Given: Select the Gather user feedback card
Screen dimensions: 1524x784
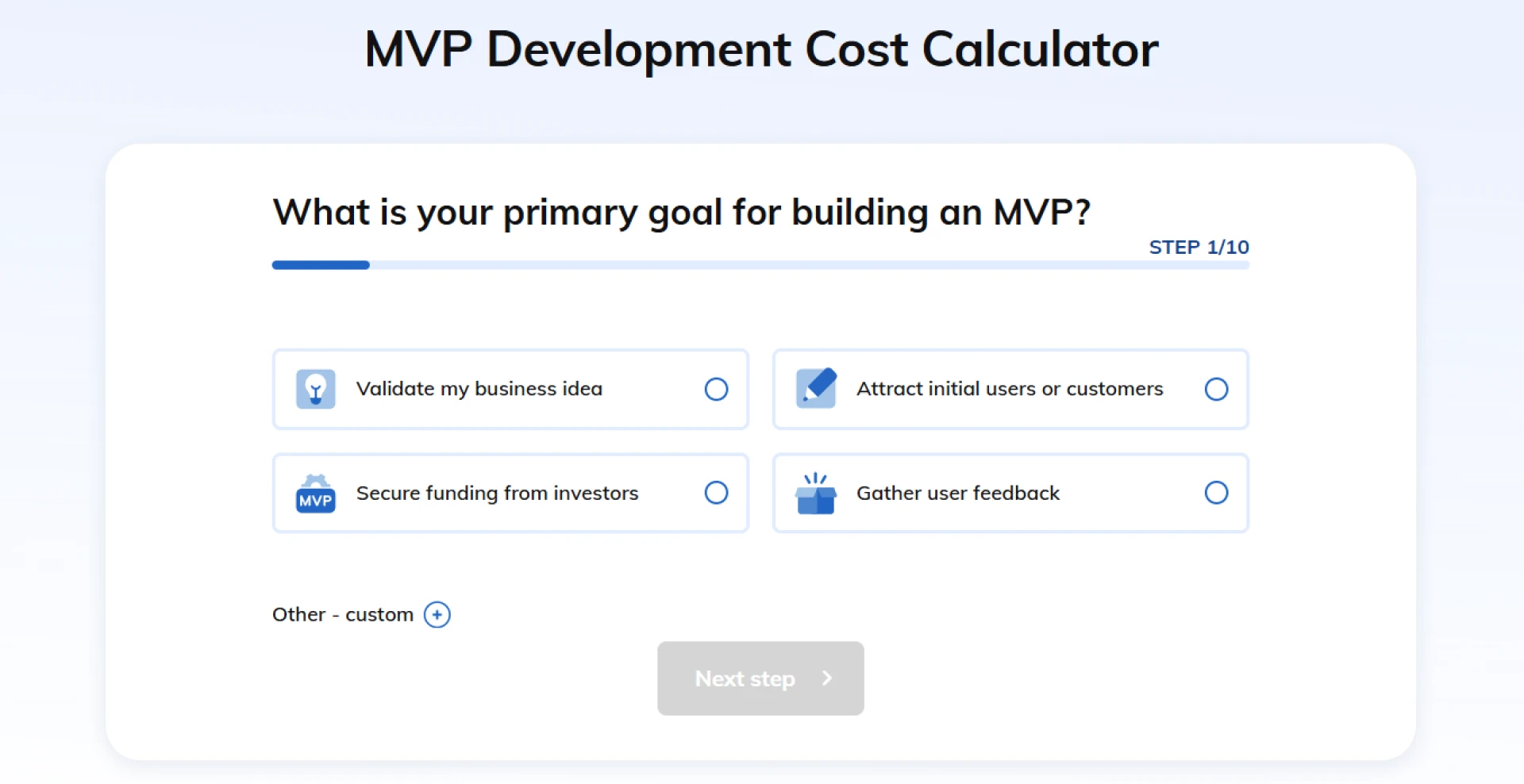Looking at the screenshot, I should (x=1010, y=493).
